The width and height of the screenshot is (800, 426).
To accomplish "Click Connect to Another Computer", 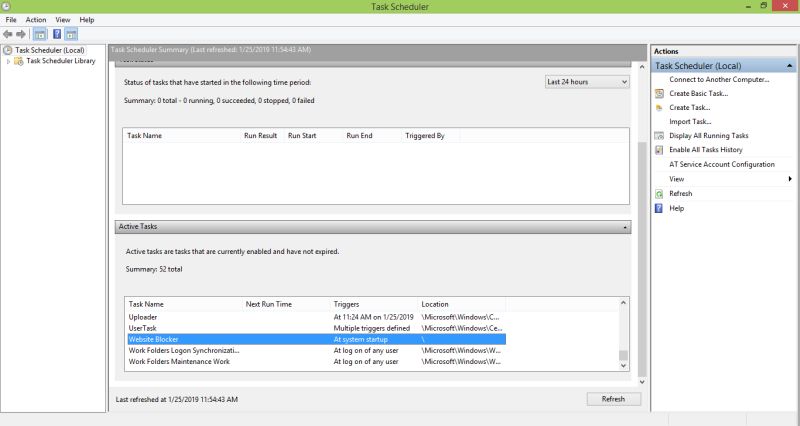I will pyautogui.click(x=719, y=80).
